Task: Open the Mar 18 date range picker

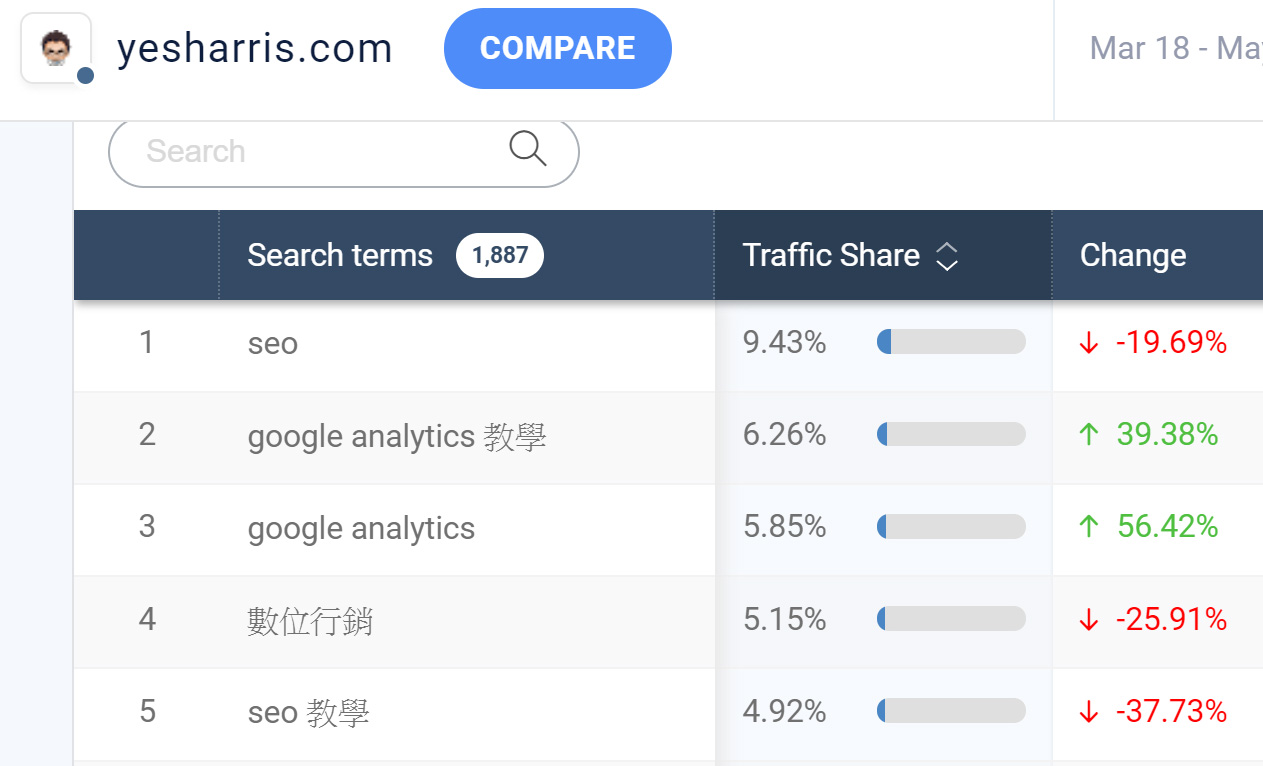Action: [1175, 48]
